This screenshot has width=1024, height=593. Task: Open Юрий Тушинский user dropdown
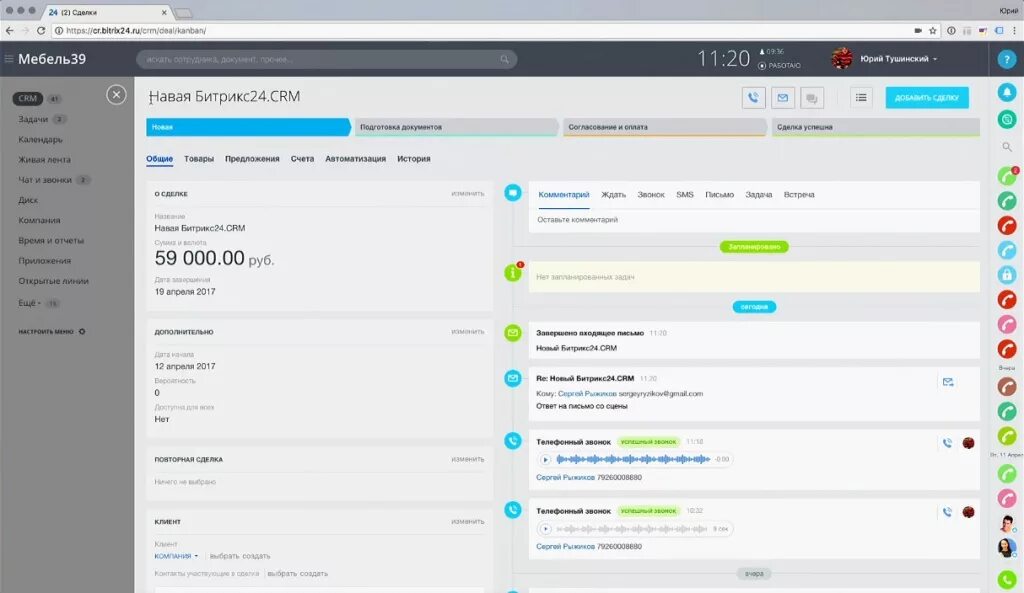click(x=898, y=59)
